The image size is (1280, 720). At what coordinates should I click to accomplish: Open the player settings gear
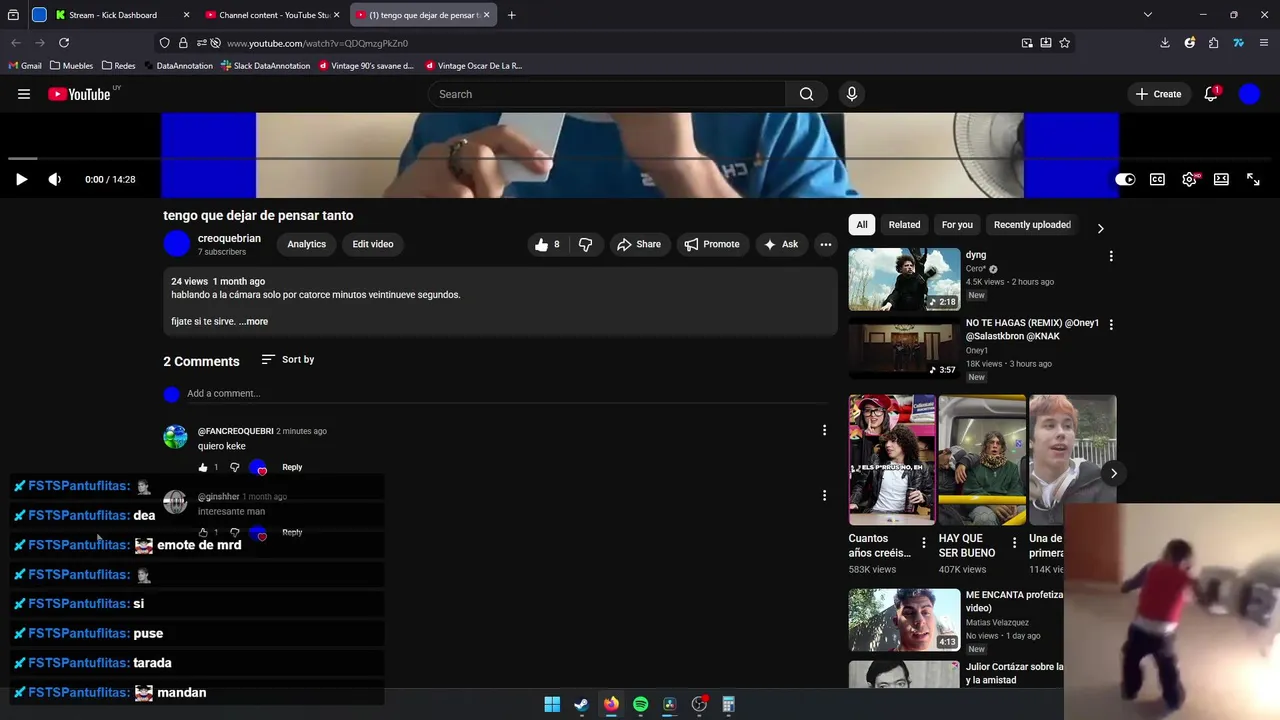[1189, 179]
